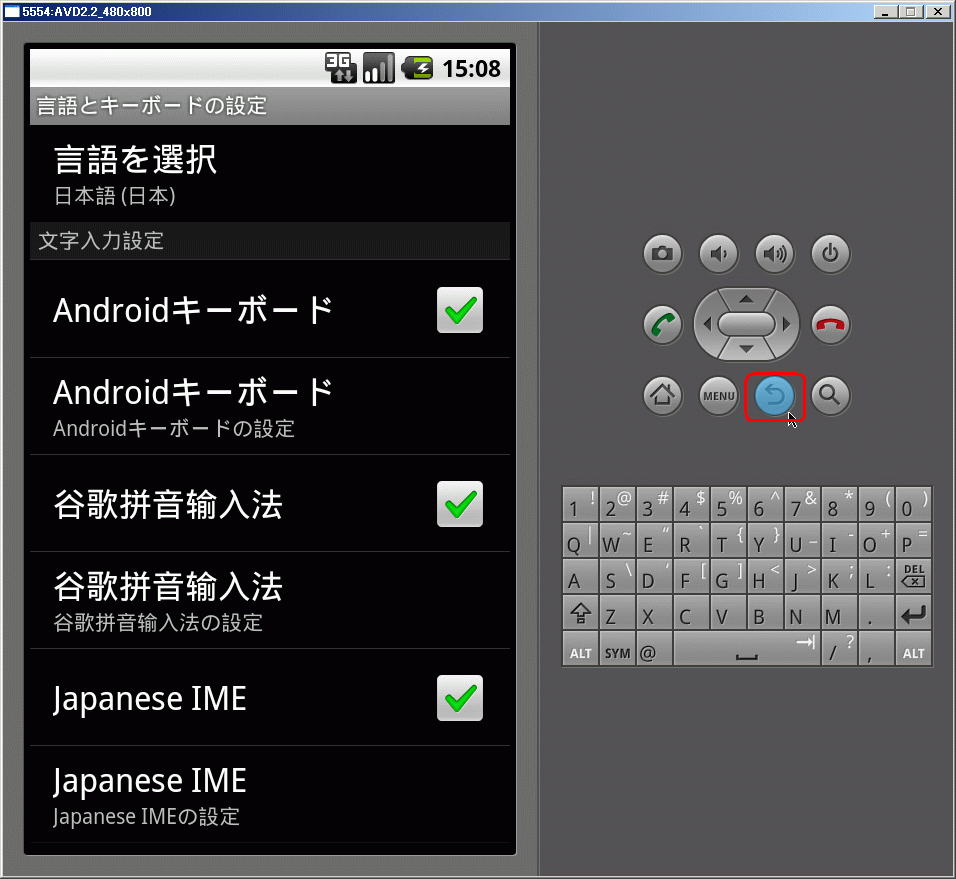Uncheck the first Androidキーボード checkbox
Image resolution: width=956 pixels, height=879 pixels.
point(460,310)
